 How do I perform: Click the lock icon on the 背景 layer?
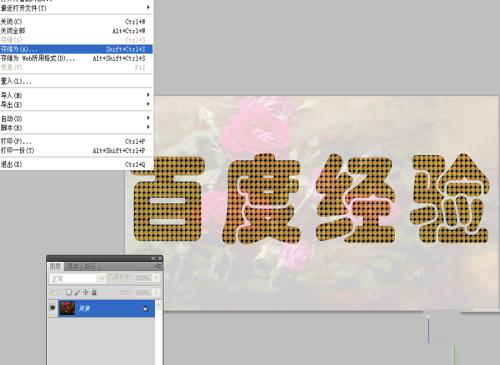[x=145, y=309]
